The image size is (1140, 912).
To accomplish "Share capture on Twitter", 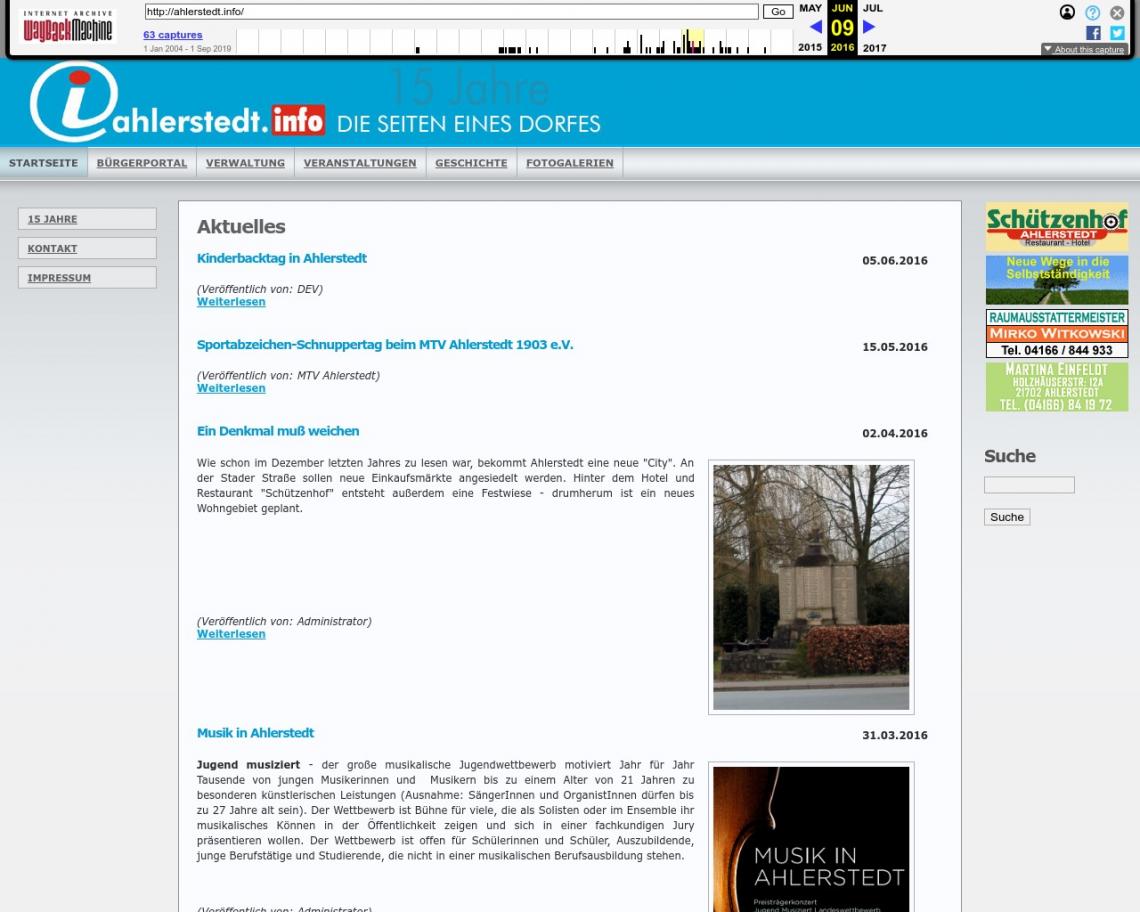I will coord(1117,33).
